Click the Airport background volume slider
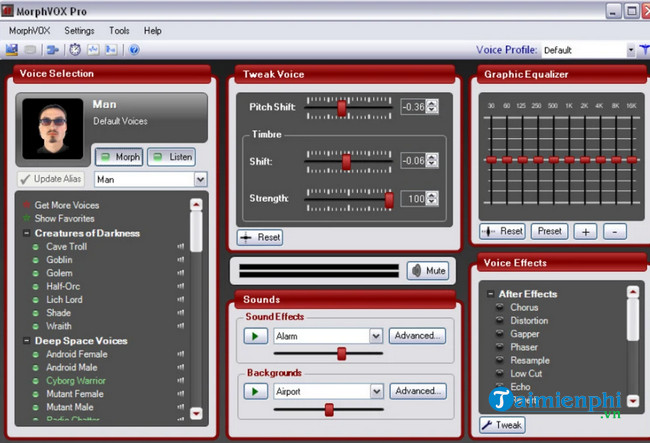Image resolution: width=650 pixels, height=443 pixels. pyautogui.click(x=329, y=409)
